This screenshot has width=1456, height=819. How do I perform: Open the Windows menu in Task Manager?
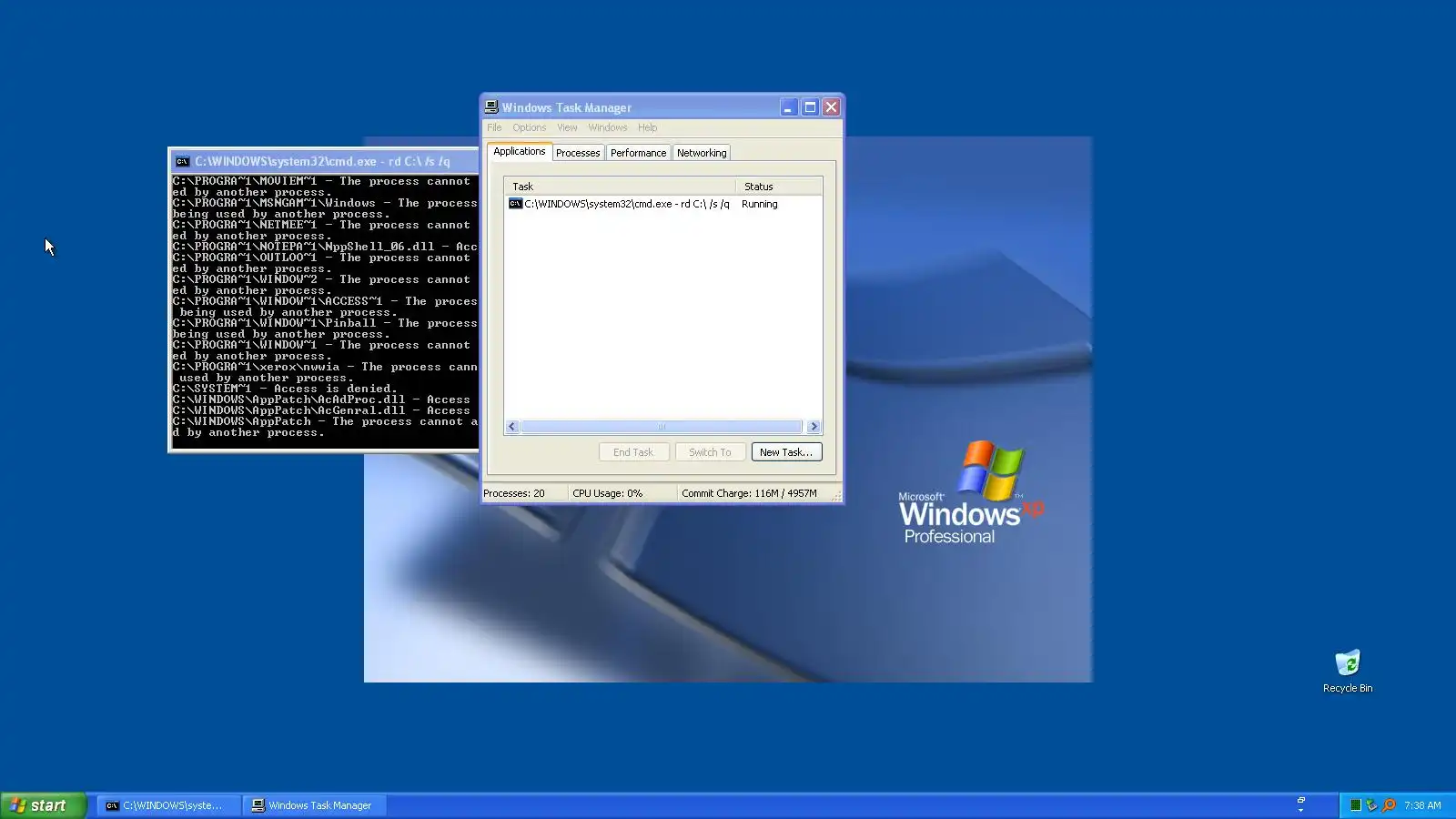click(x=607, y=127)
